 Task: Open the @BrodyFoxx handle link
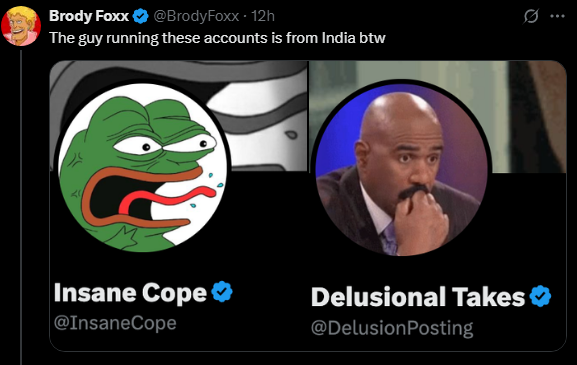point(196,16)
